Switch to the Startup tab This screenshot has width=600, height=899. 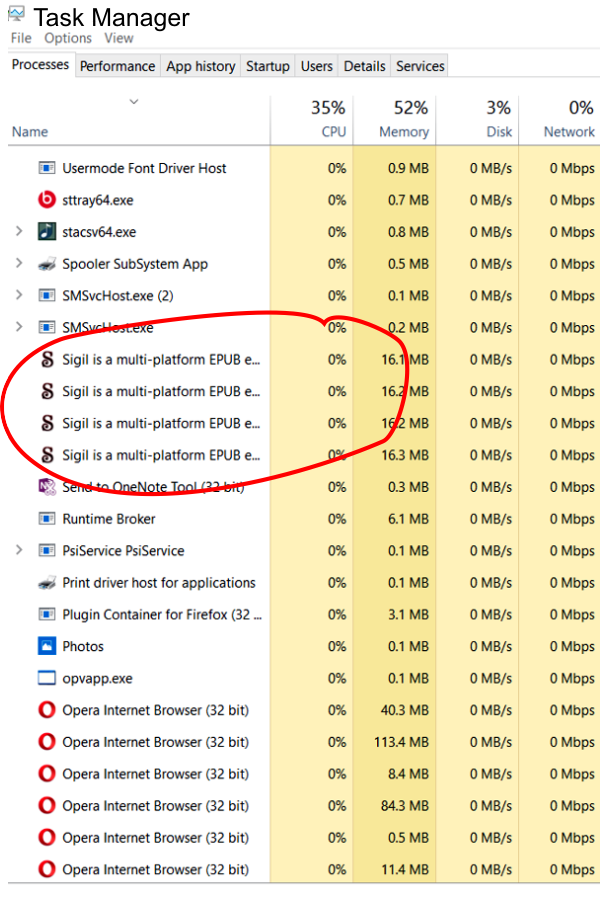pyautogui.click(x=268, y=67)
